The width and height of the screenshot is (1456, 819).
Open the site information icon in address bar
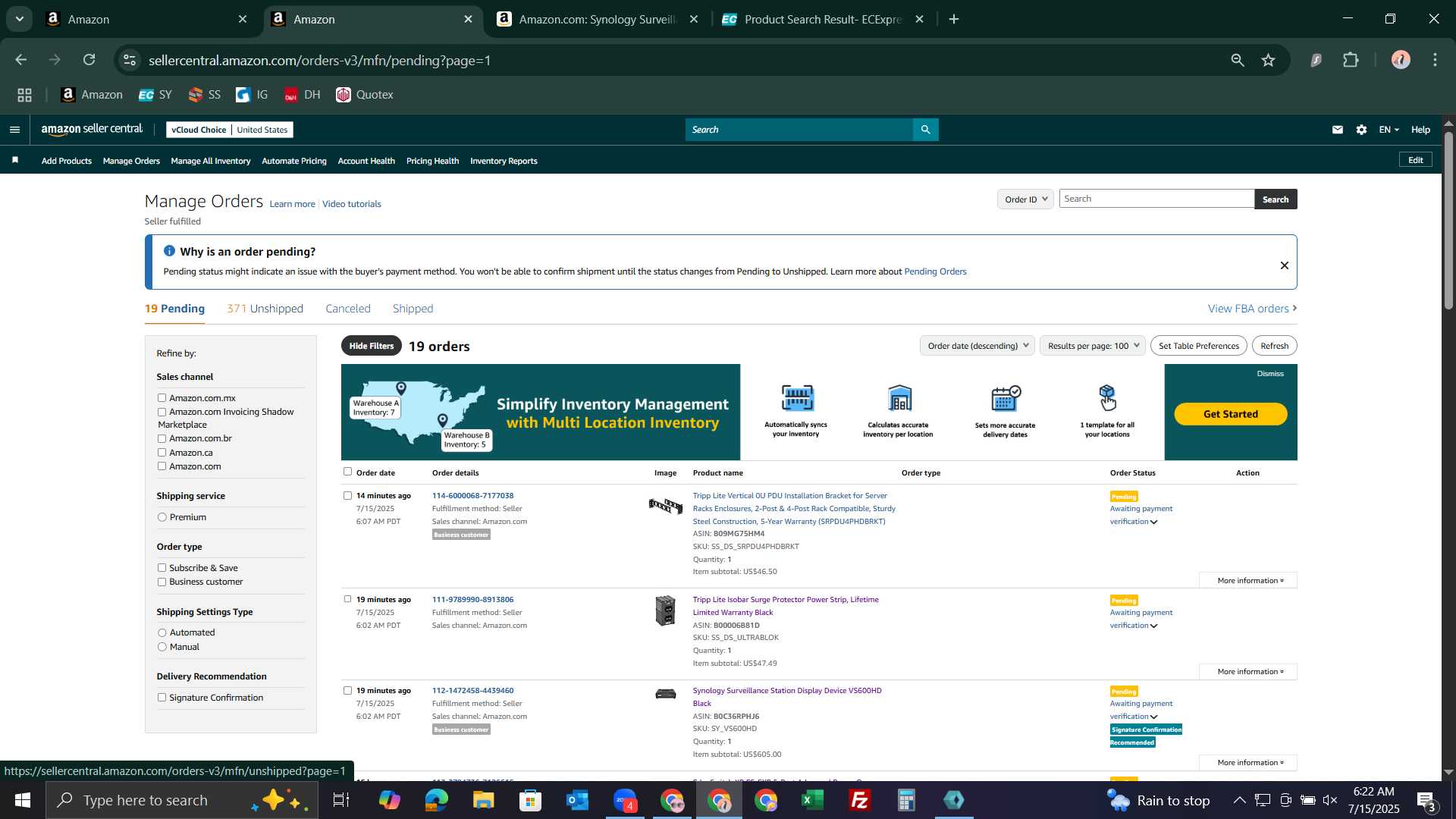(130, 60)
